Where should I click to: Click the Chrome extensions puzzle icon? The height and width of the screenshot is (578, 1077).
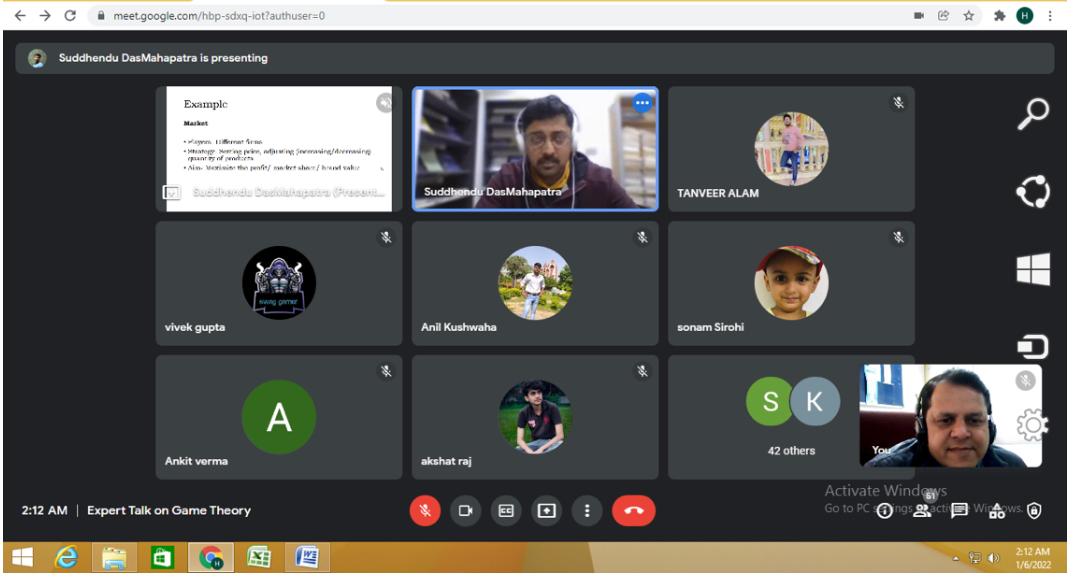pos(998,16)
